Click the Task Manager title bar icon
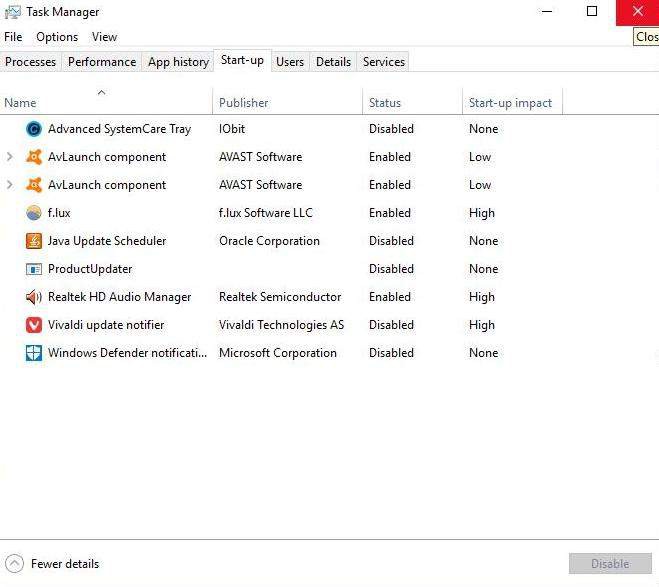This screenshot has height=587, width=659. point(13,12)
